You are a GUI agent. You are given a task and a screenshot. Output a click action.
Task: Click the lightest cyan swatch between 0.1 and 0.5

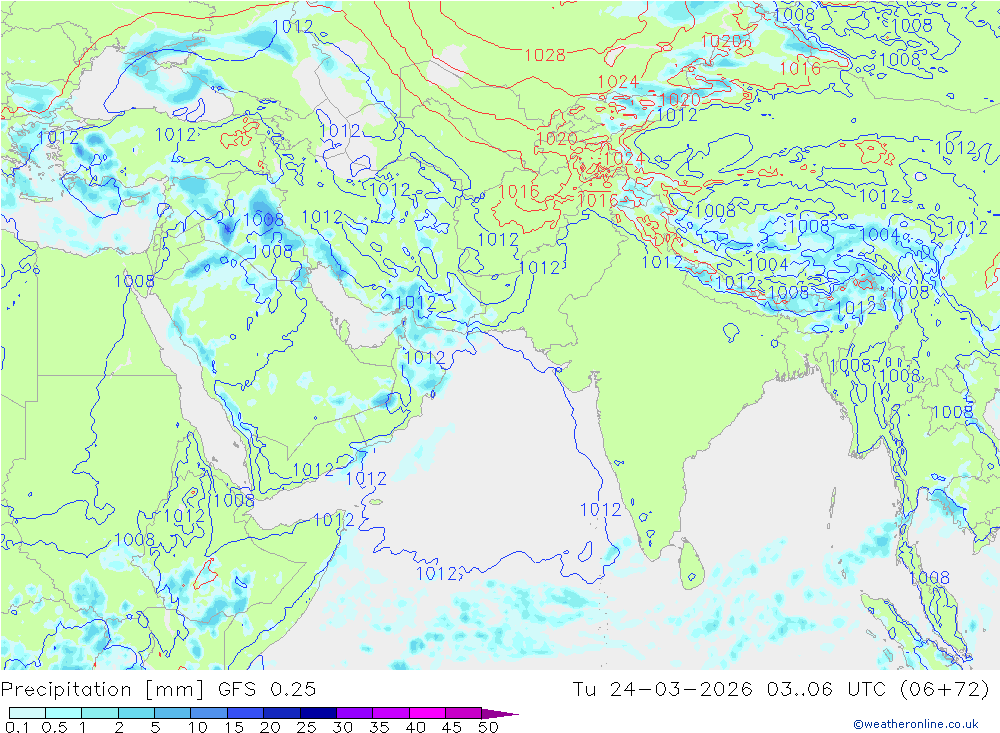tap(27, 713)
